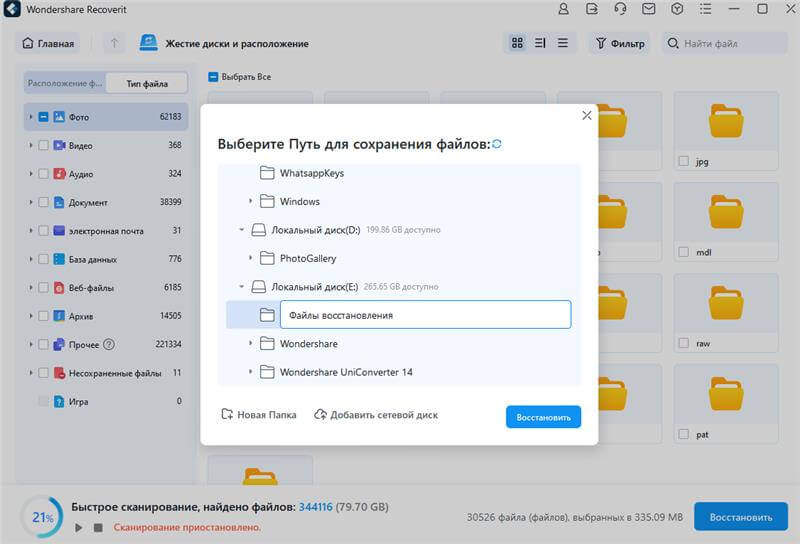Open the Фильтр options
The height and width of the screenshot is (544, 800).
(620, 43)
